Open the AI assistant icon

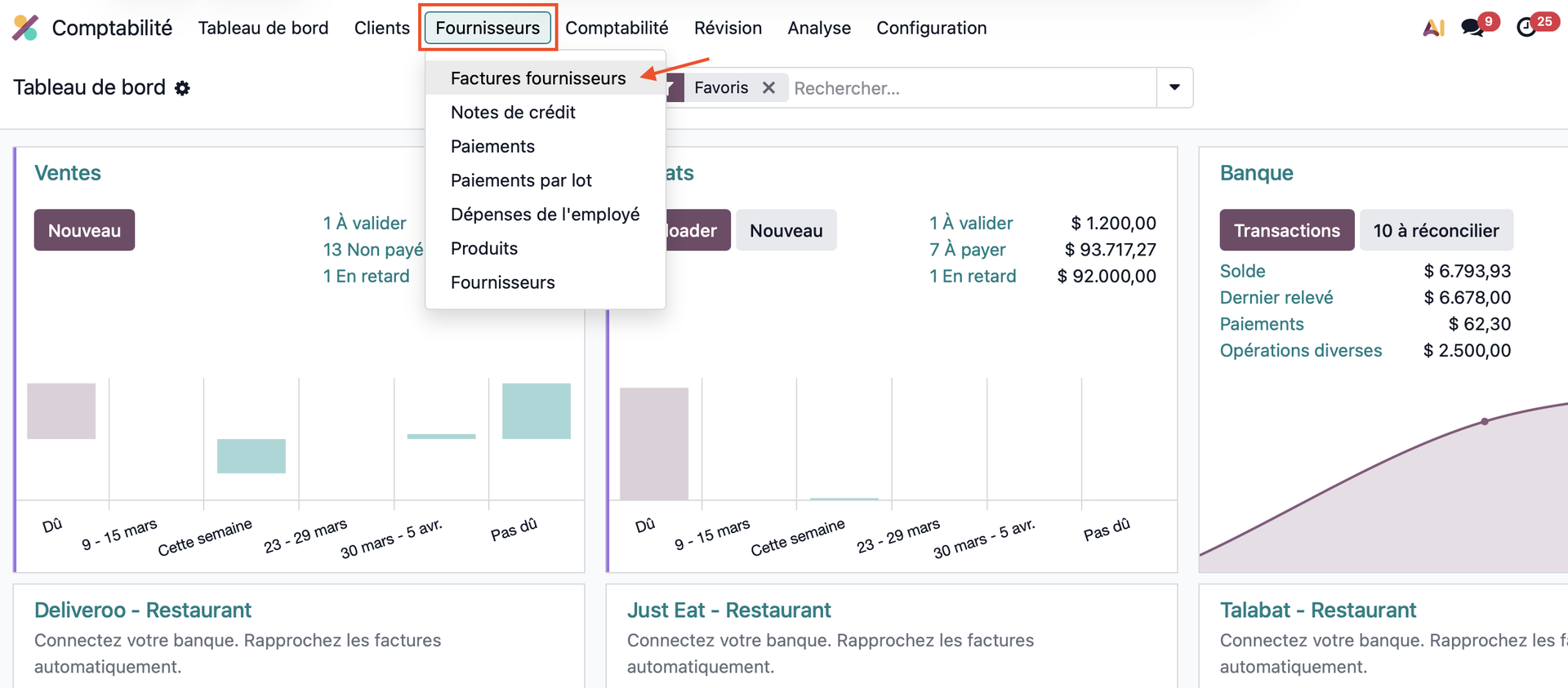click(x=1433, y=28)
